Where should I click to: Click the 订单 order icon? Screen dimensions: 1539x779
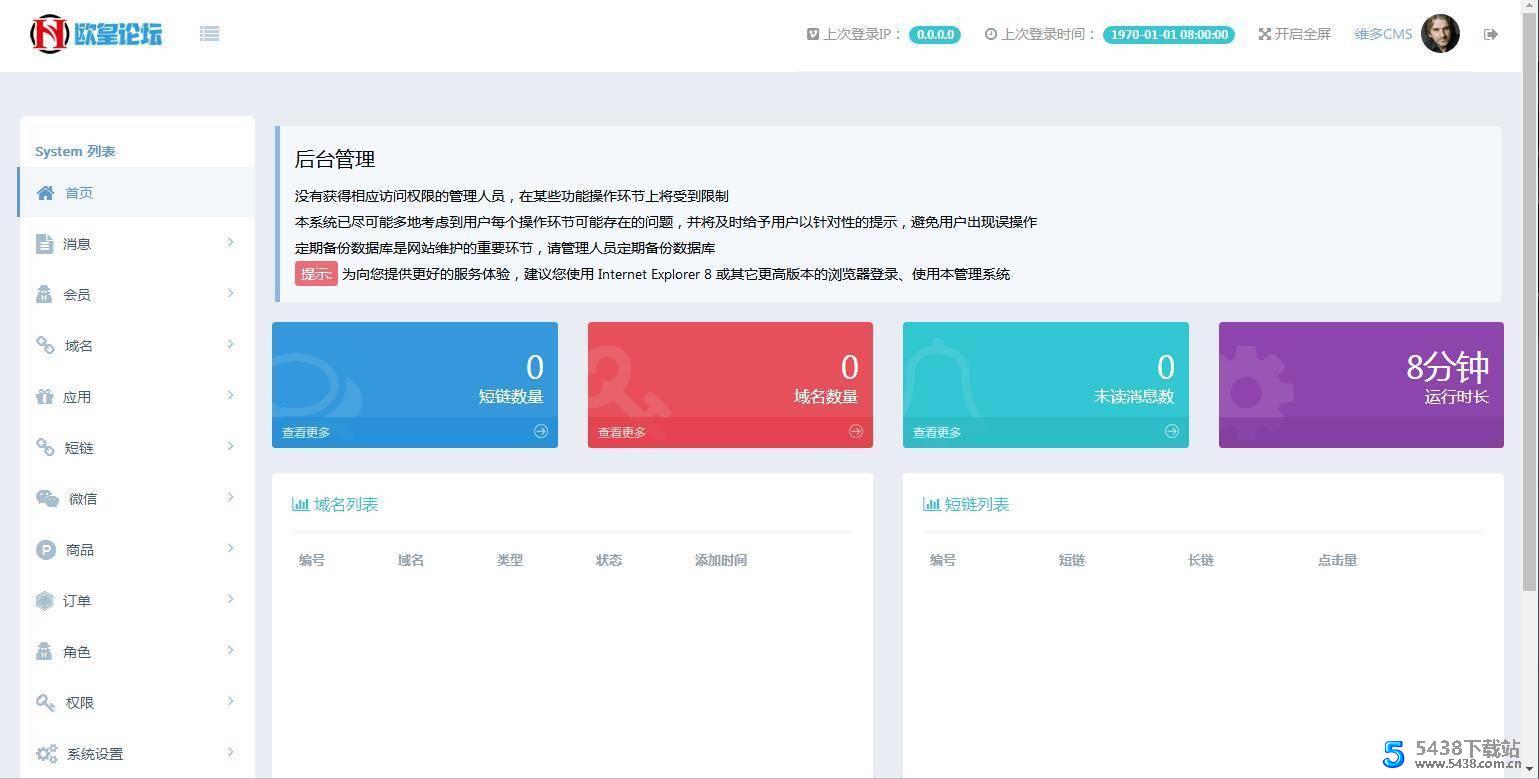coord(45,600)
